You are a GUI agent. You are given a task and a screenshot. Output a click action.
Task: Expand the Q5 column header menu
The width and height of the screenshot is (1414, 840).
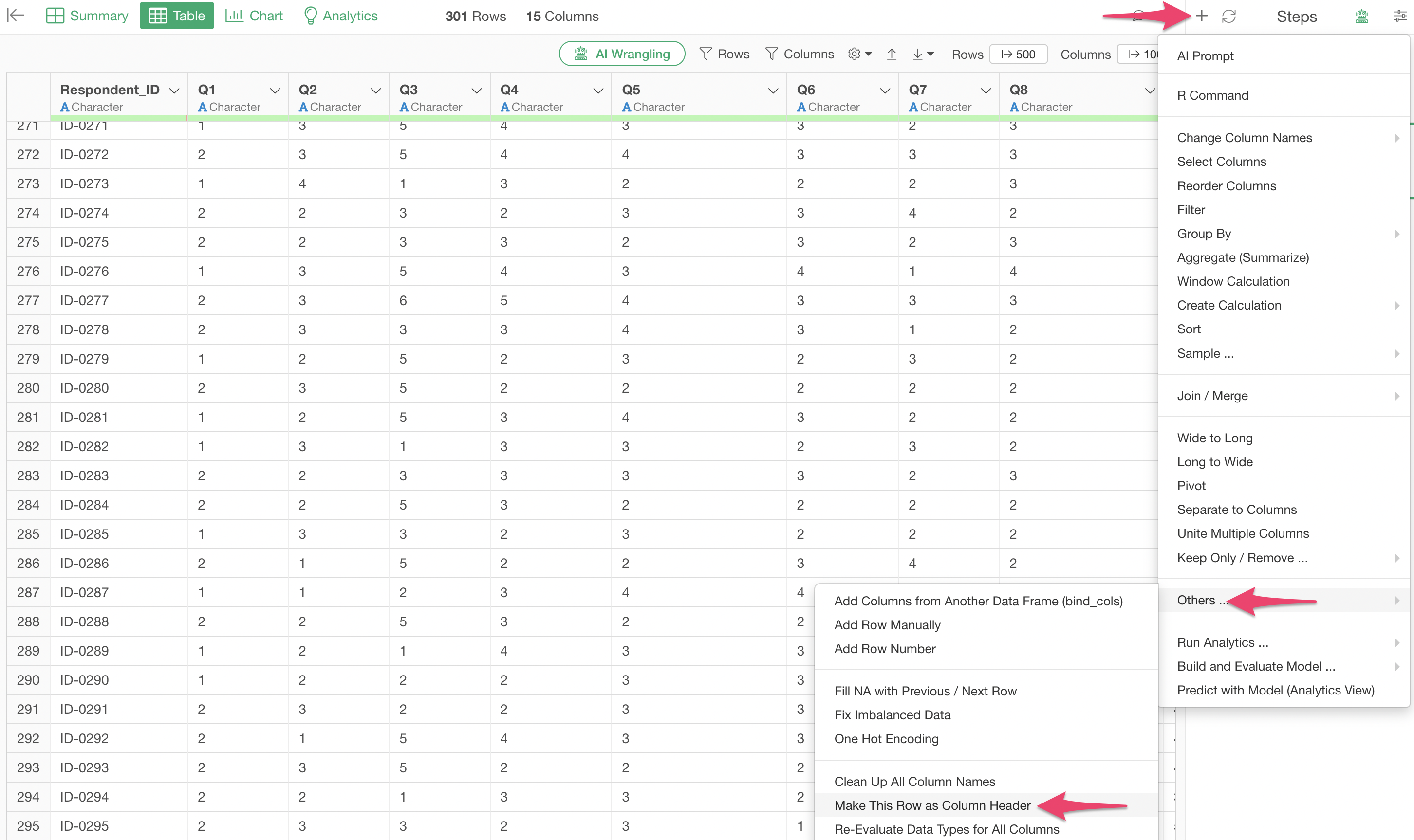pos(772,91)
